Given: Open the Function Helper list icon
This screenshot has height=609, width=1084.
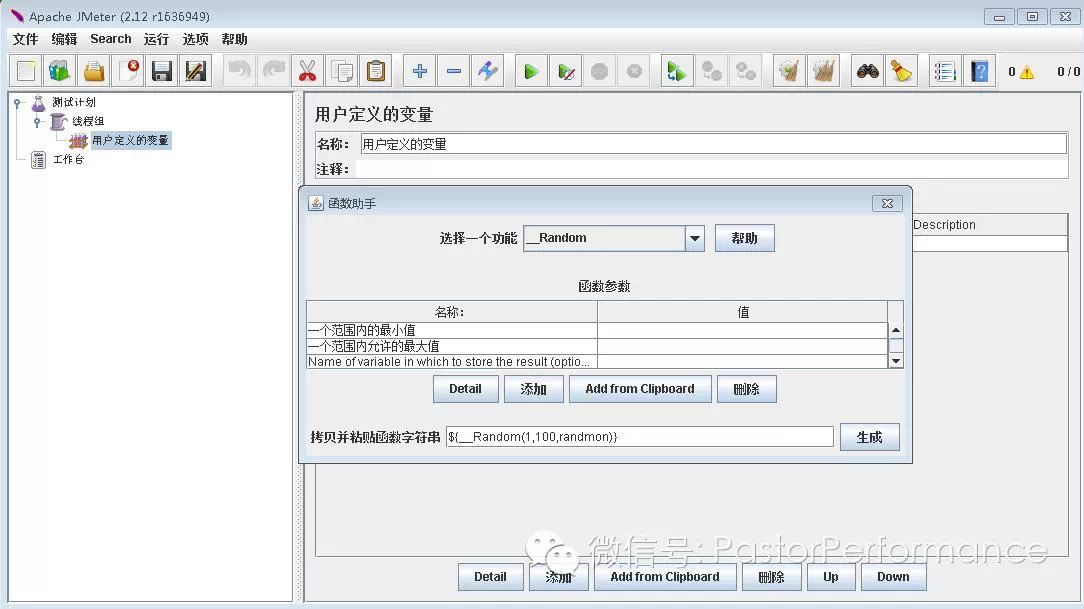Looking at the screenshot, I should click(944, 71).
